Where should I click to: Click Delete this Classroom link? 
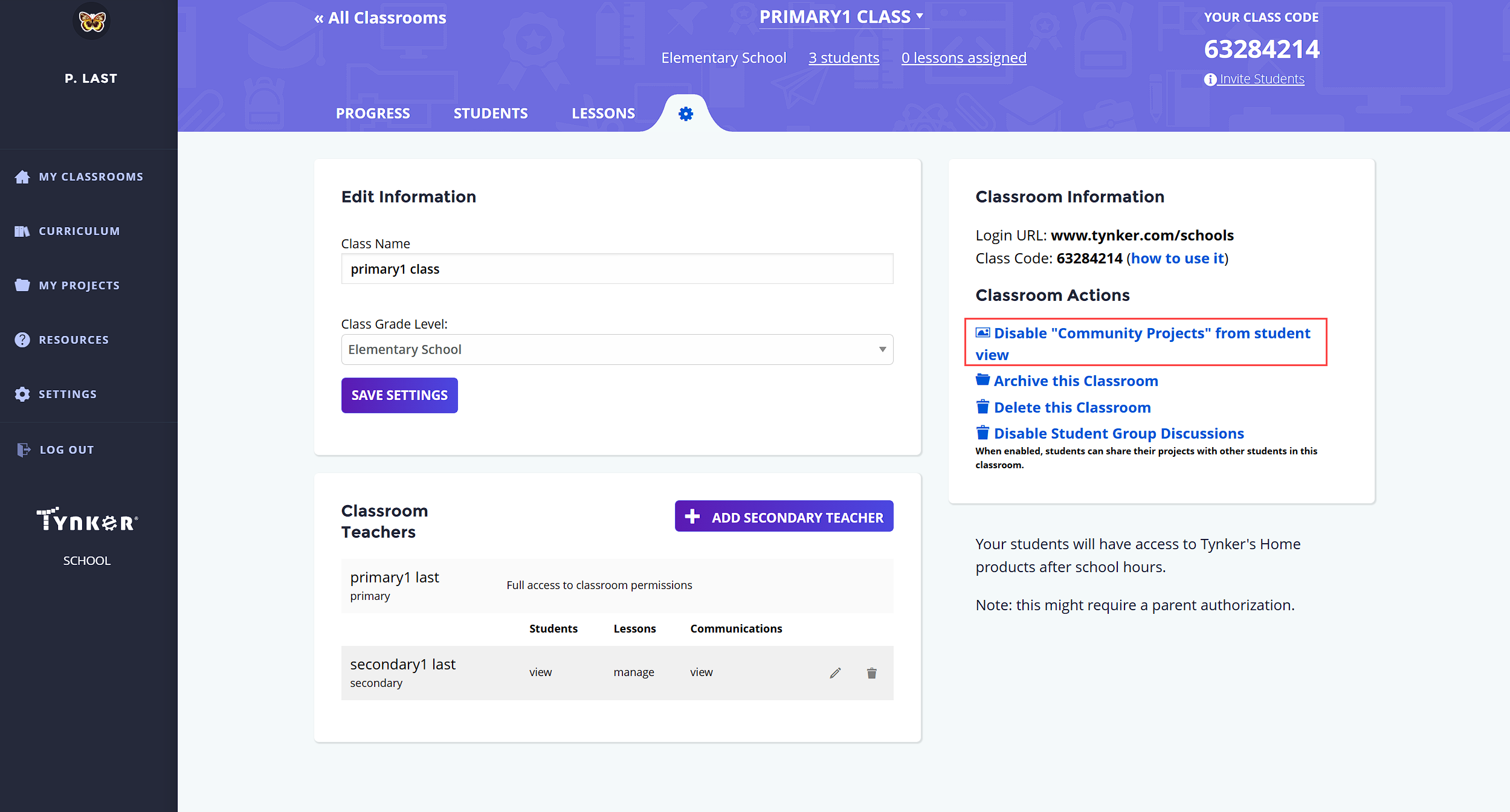1072,407
